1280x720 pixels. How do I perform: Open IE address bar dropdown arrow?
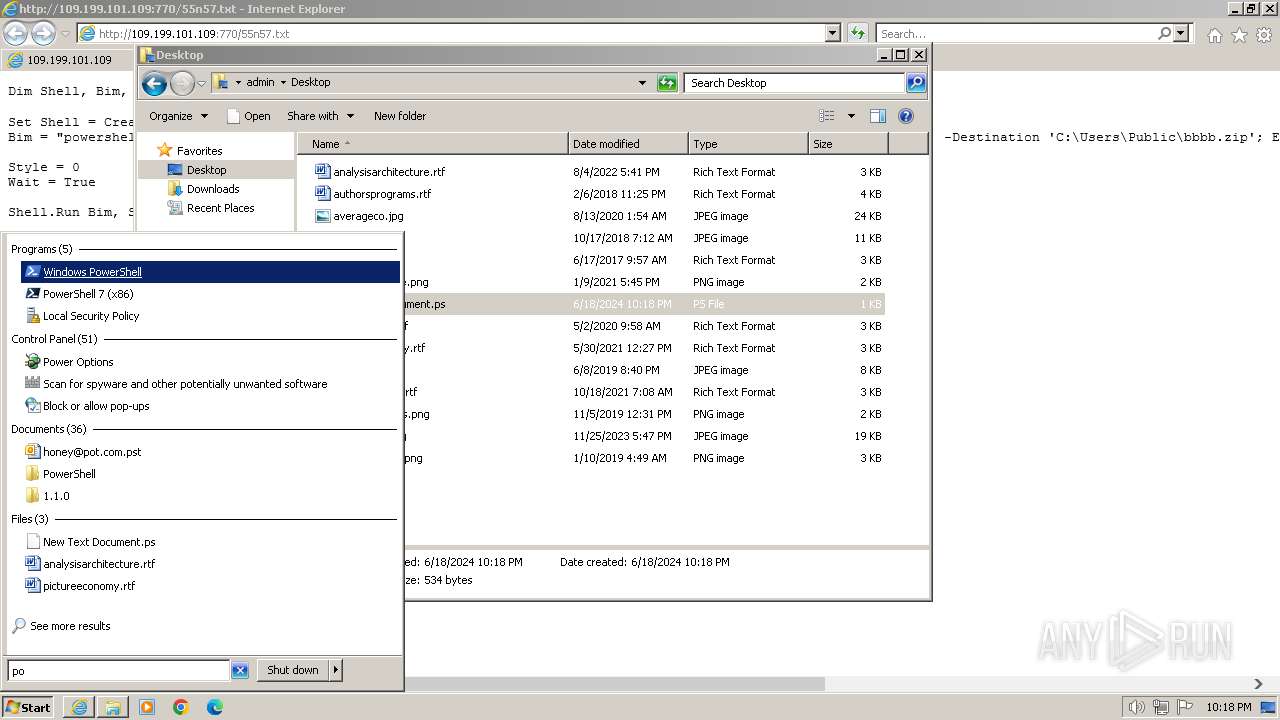[833, 33]
